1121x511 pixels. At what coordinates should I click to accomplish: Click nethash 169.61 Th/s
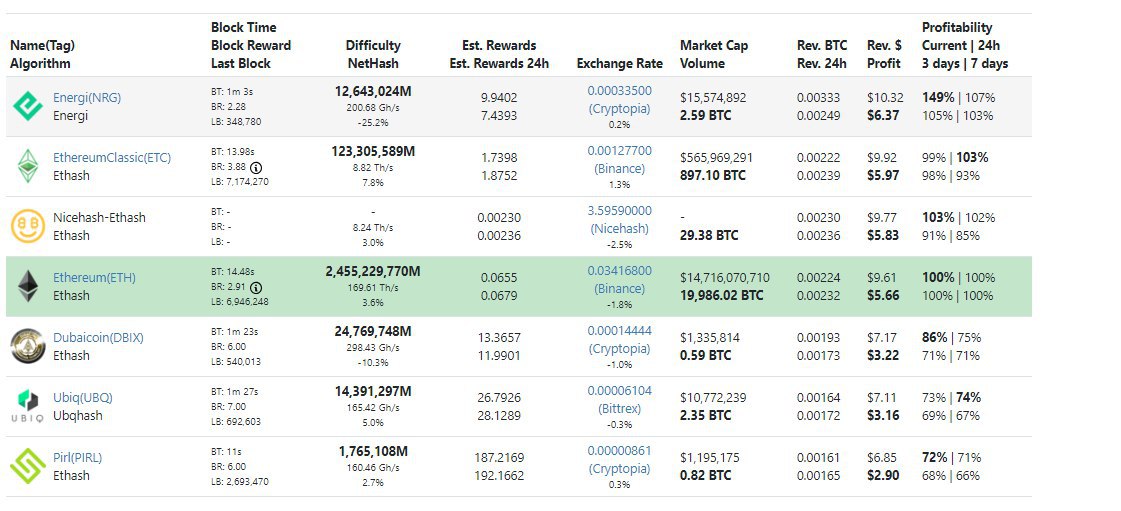[x=373, y=288]
